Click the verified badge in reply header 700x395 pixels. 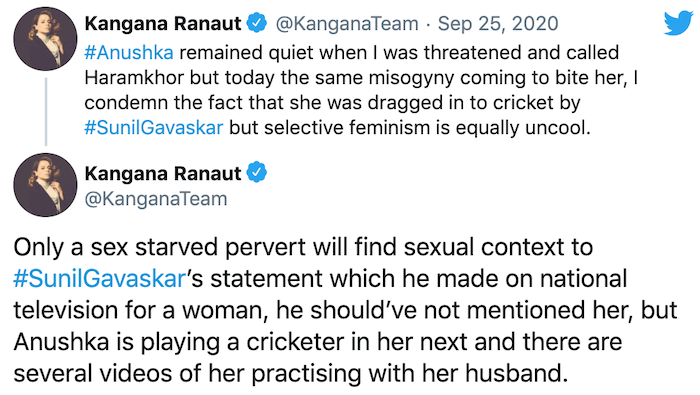click(x=257, y=23)
